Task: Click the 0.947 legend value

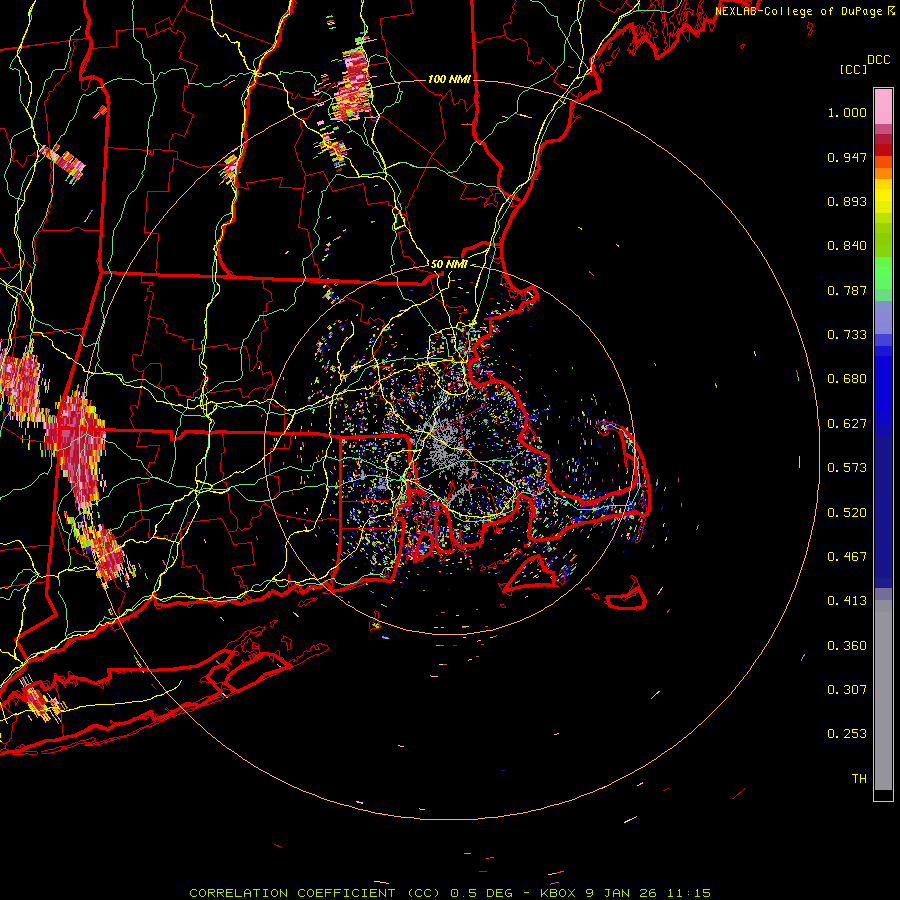Action: point(847,157)
